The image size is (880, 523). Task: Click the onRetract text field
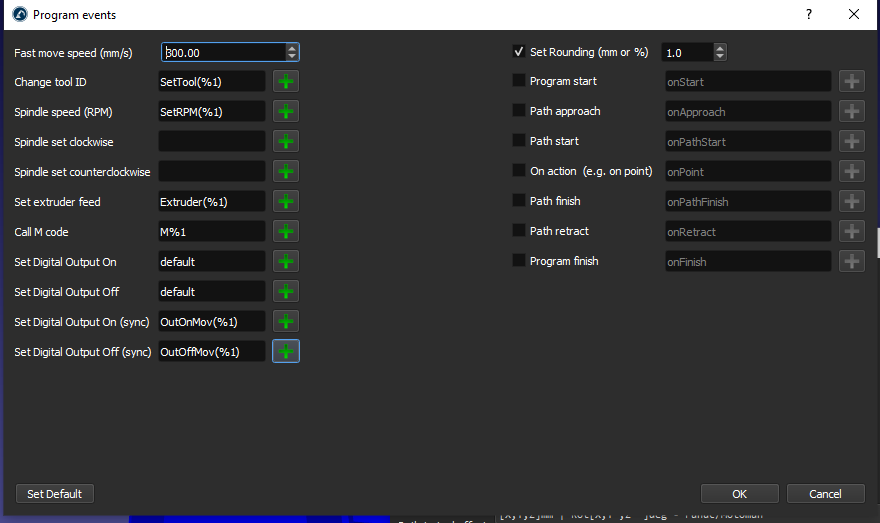click(x=748, y=232)
